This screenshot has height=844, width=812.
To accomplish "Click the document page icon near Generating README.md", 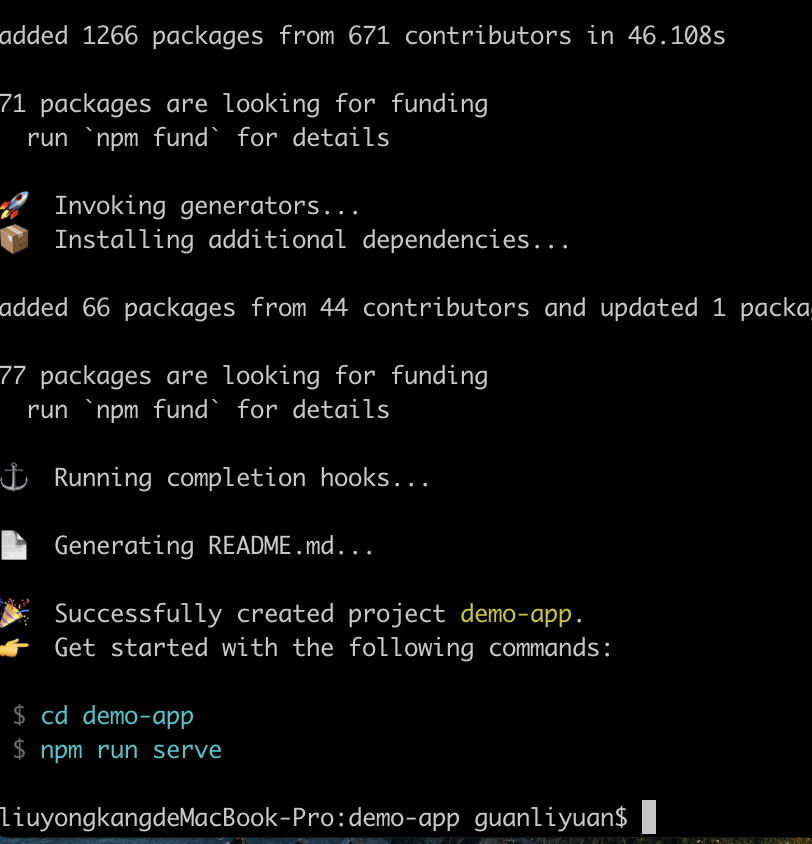I will [x=14, y=545].
